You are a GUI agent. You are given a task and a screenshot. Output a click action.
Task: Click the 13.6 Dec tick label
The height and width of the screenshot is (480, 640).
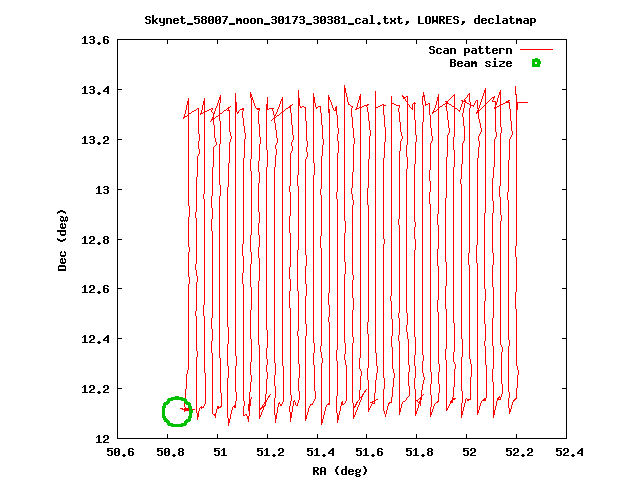(96, 40)
